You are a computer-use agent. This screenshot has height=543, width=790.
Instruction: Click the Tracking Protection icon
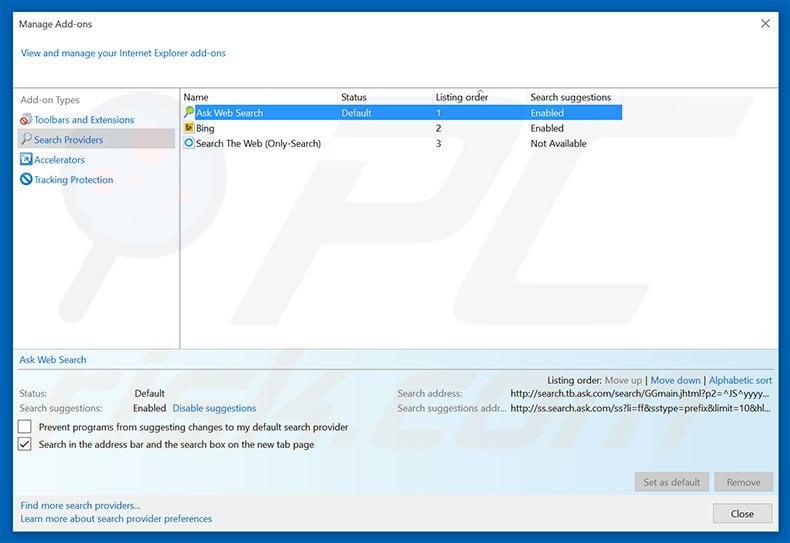[x=26, y=179]
